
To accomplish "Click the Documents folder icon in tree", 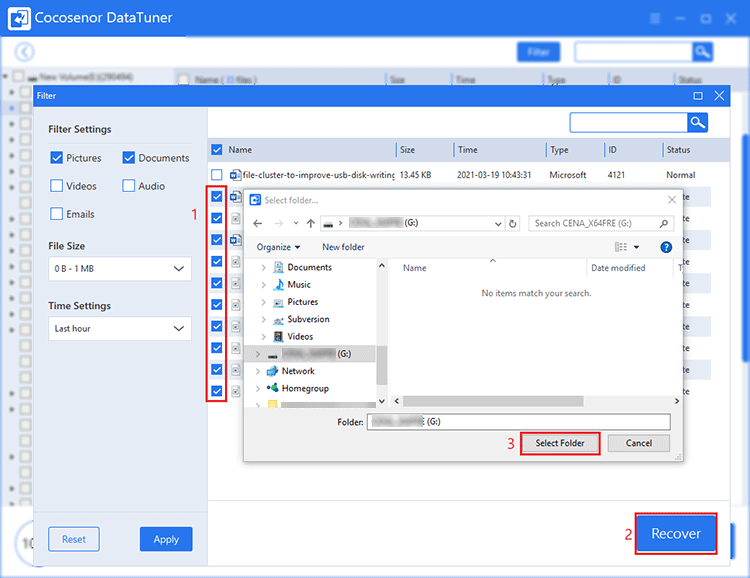I will (x=278, y=267).
